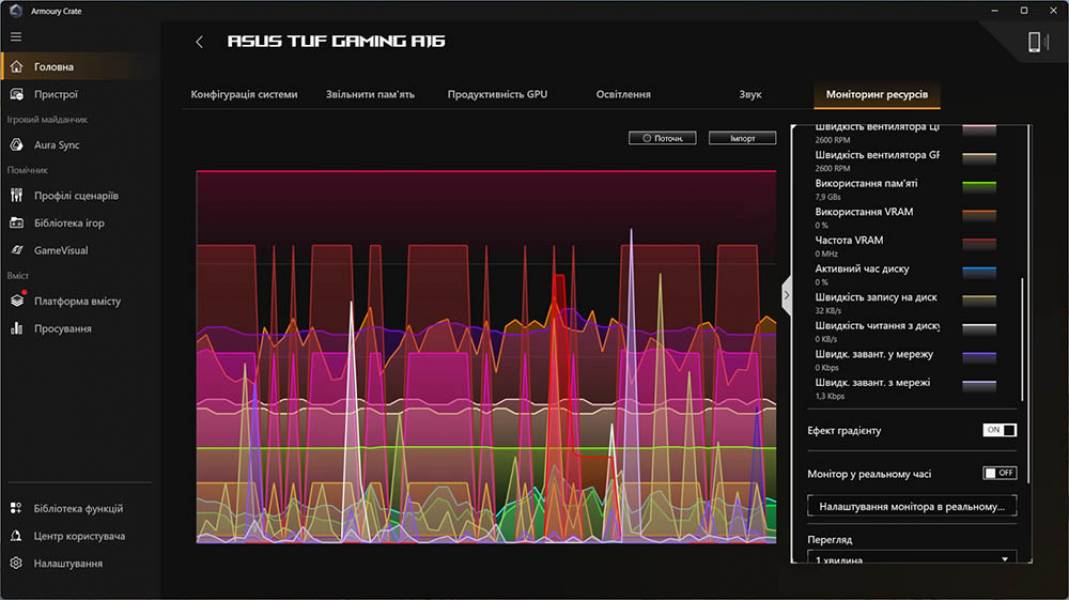Select the Використання VRAM label
Image resolution: width=1069 pixels, height=600 pixels.
864,212
